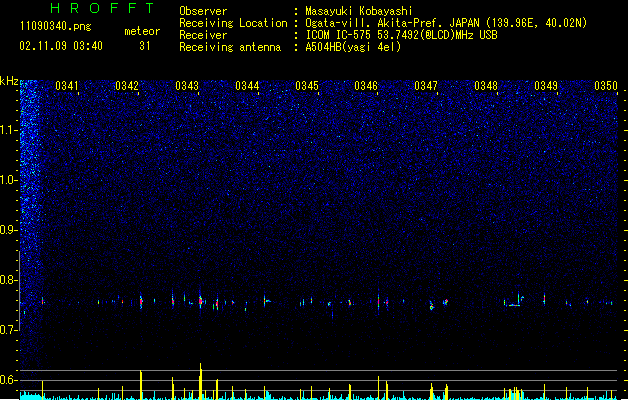Image resolution: width=629 pixels, height=400 pixels.
Task: Click the meteor count value 31
Action: [x=145, y=46]
